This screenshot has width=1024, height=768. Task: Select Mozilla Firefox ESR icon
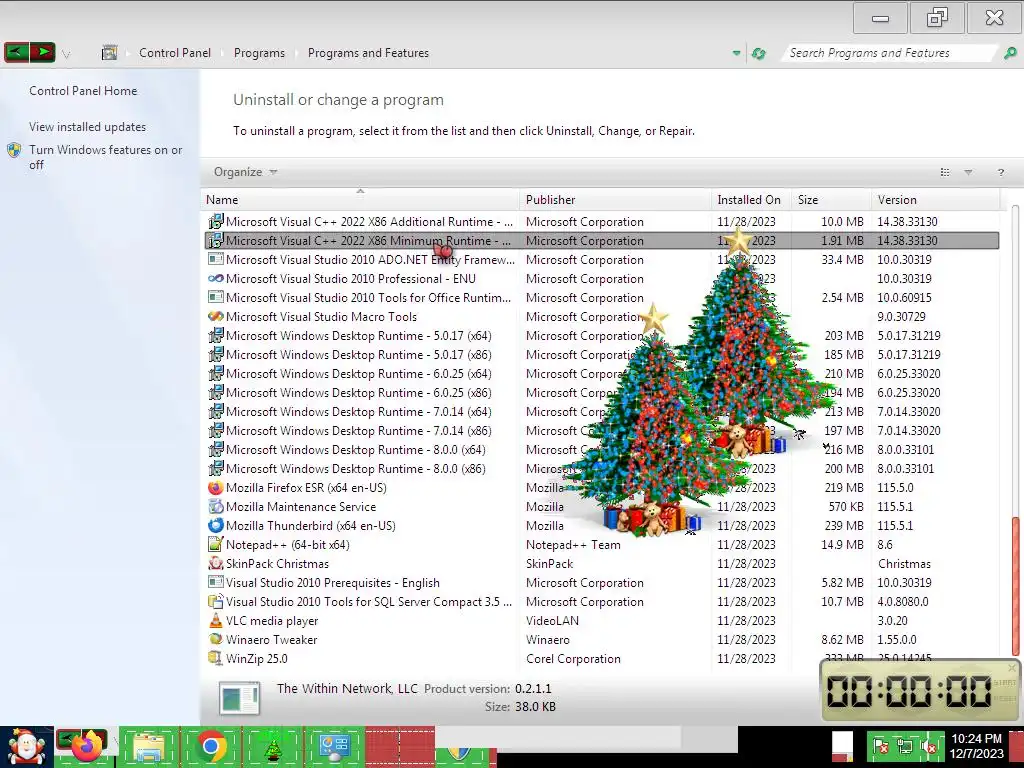(216, 487)
